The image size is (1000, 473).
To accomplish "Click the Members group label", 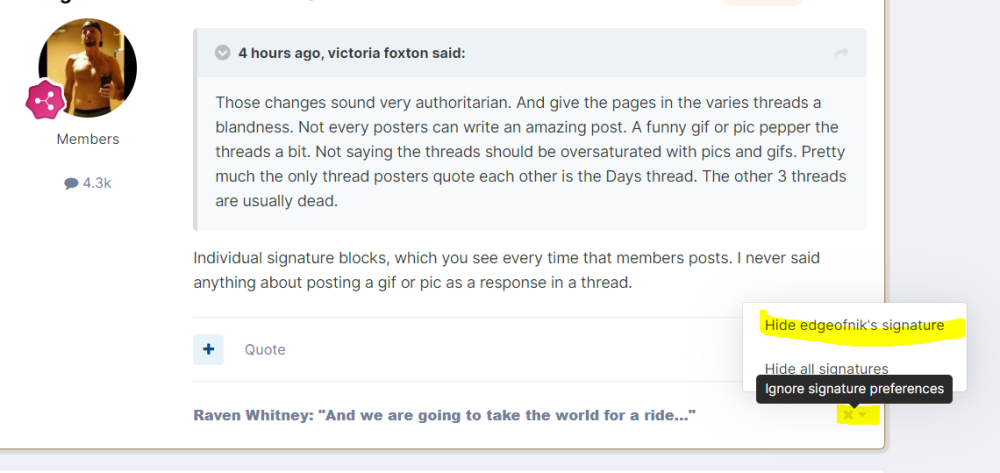I will (x=88, y=139).
